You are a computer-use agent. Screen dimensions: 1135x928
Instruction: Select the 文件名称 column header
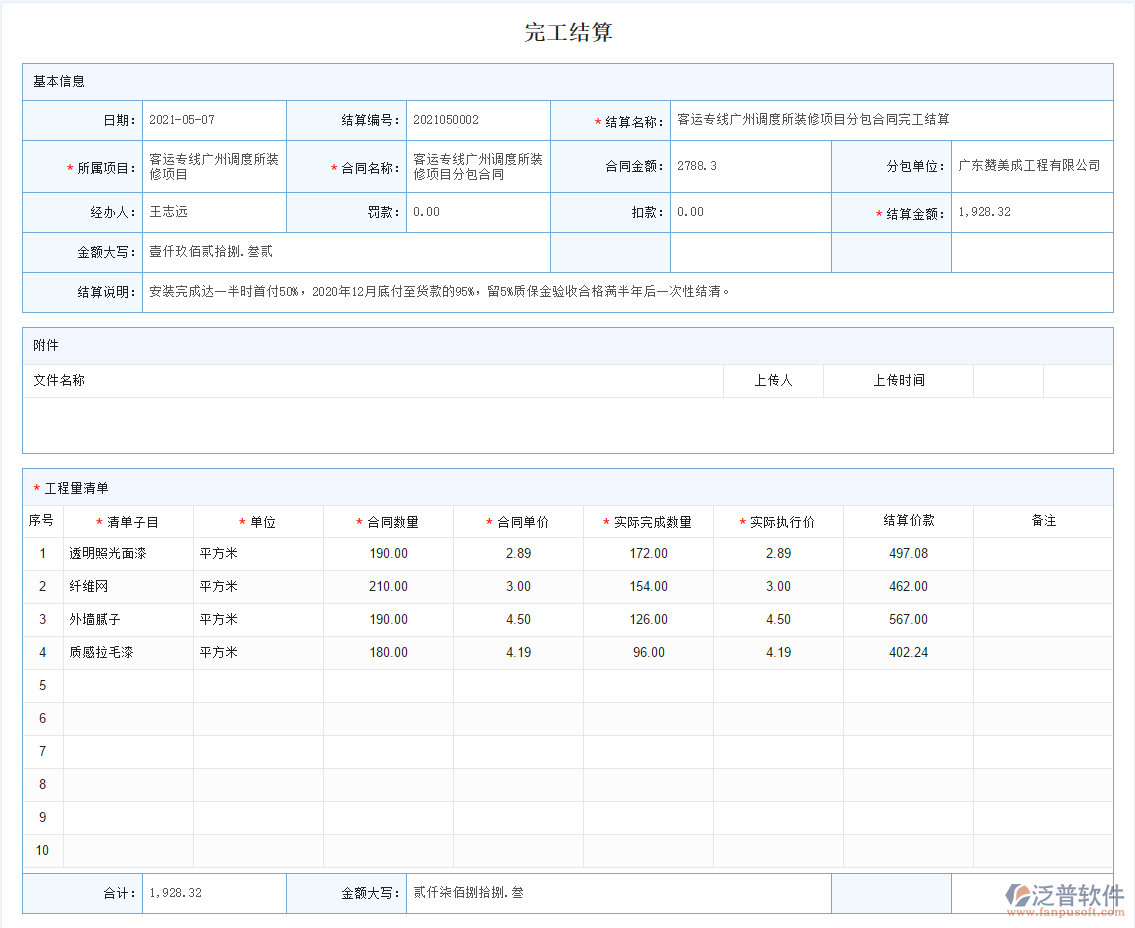click(63, 380)
